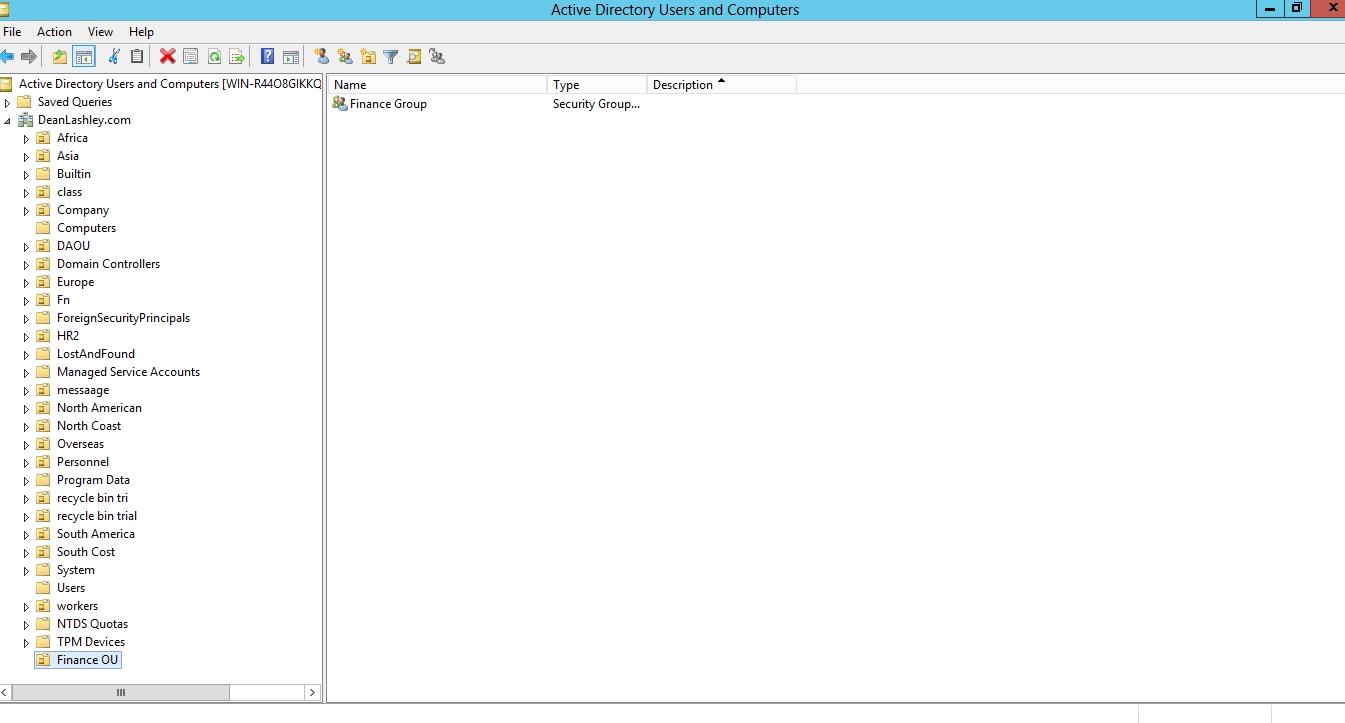
Task: Expand the TPM Devices container
Action: click(x=27, y=642)
